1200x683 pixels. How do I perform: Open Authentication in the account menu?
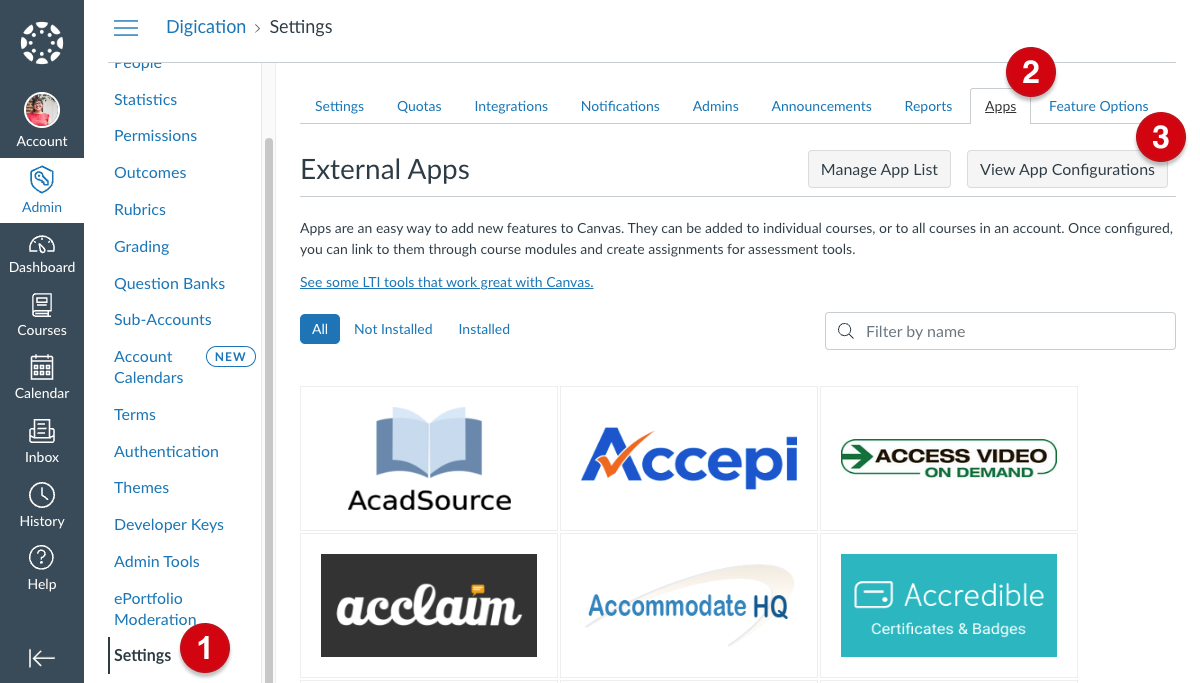[166, 451]
